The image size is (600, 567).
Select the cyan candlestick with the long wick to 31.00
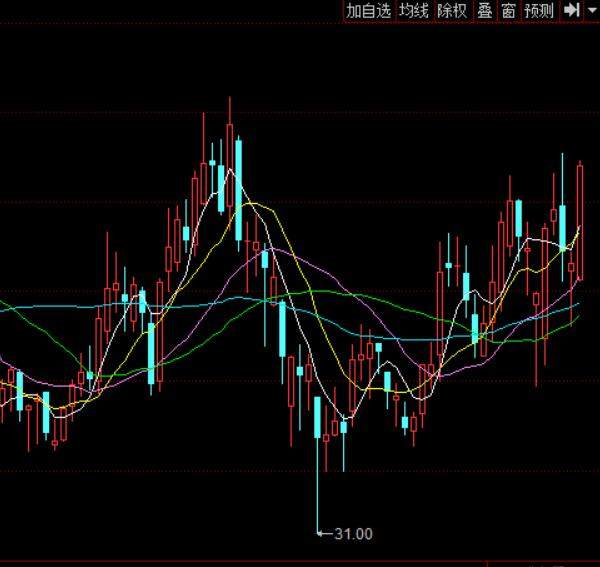(317, 417)
